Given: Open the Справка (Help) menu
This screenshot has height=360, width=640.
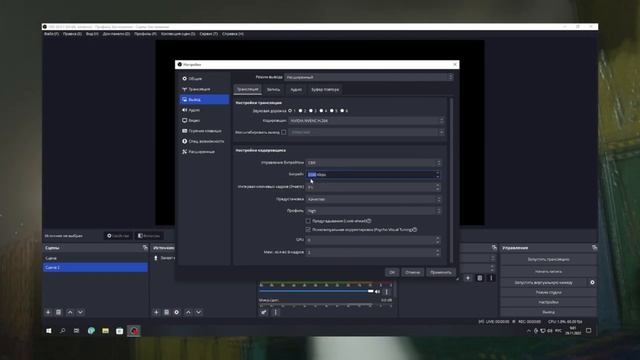Looking at the screenshot, I should tap(233, 34).
